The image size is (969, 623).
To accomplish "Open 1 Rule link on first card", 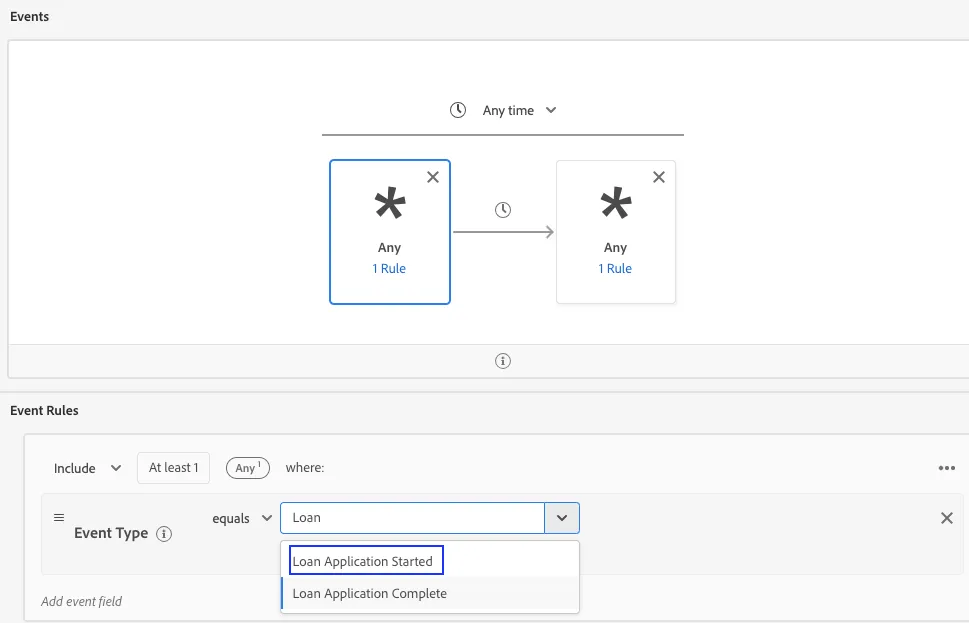I will pos(389,268).
